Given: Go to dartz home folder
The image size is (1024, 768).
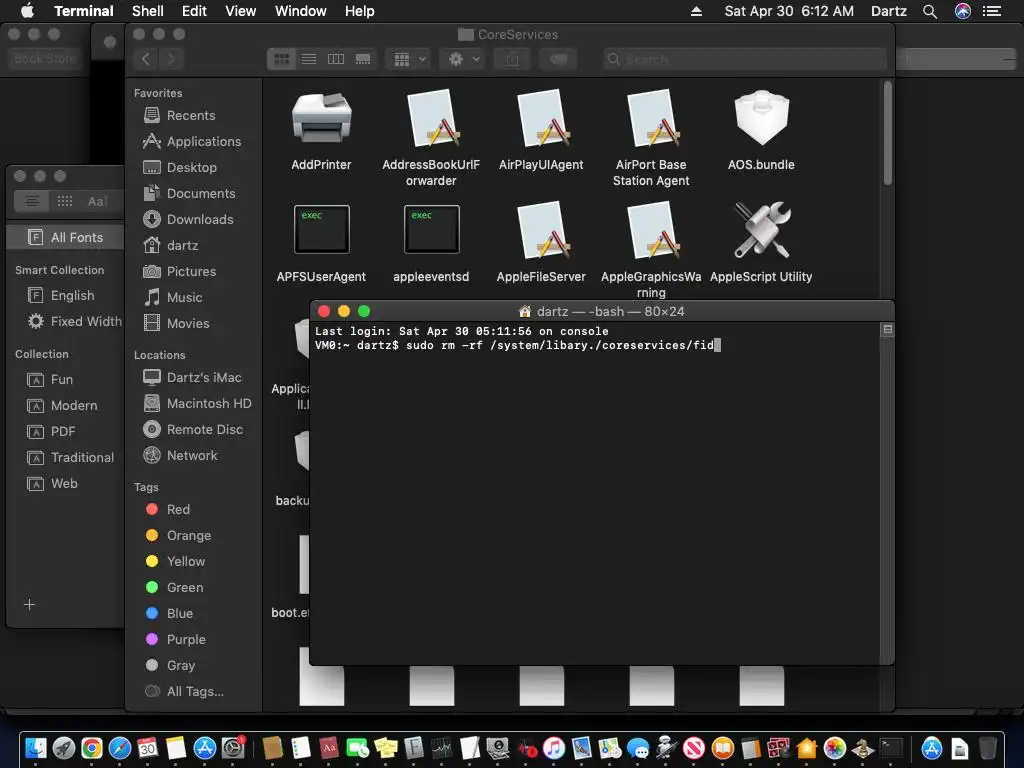Looking at the screenshot, I should pyautogui.click(x=170, y=246).
